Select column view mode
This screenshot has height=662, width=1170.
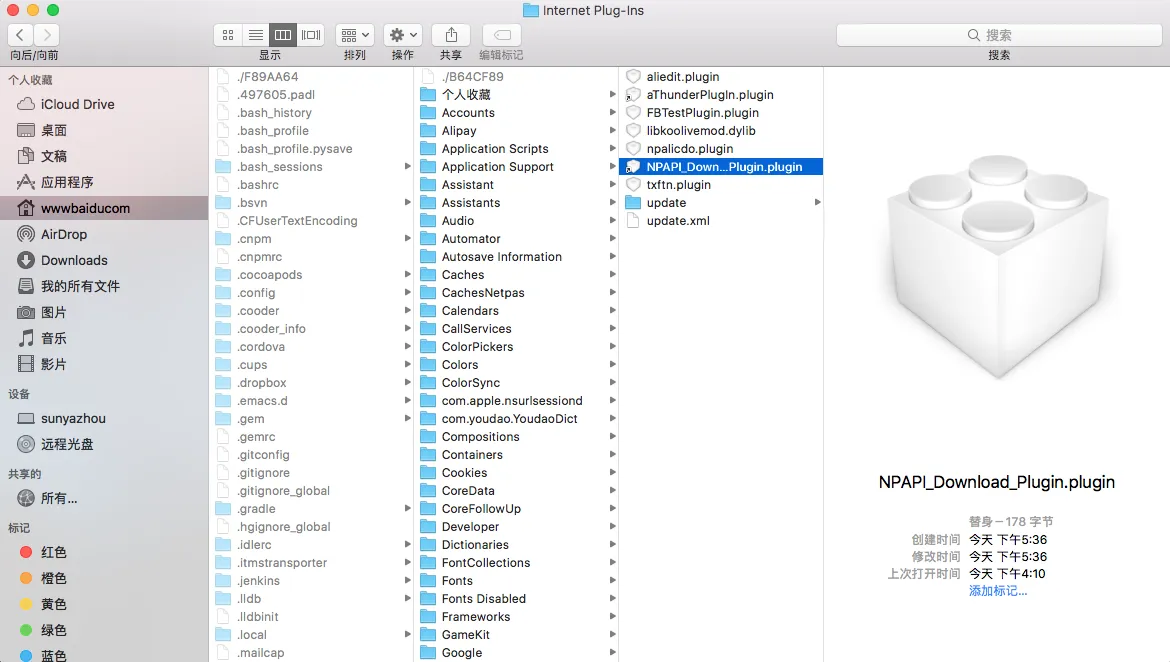(283, 35)
